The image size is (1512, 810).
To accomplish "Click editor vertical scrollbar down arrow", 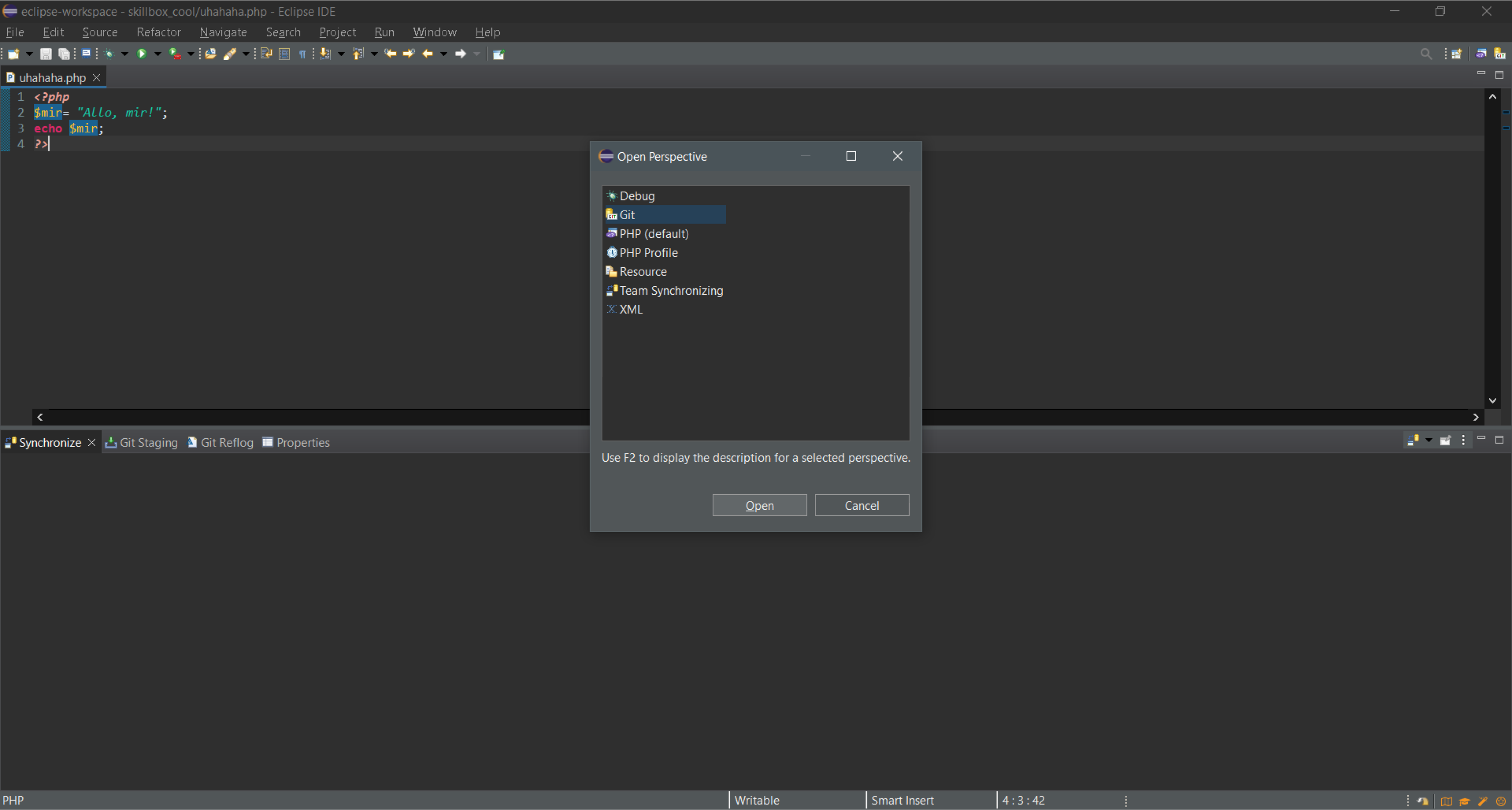I will [x=1493, y=401].
